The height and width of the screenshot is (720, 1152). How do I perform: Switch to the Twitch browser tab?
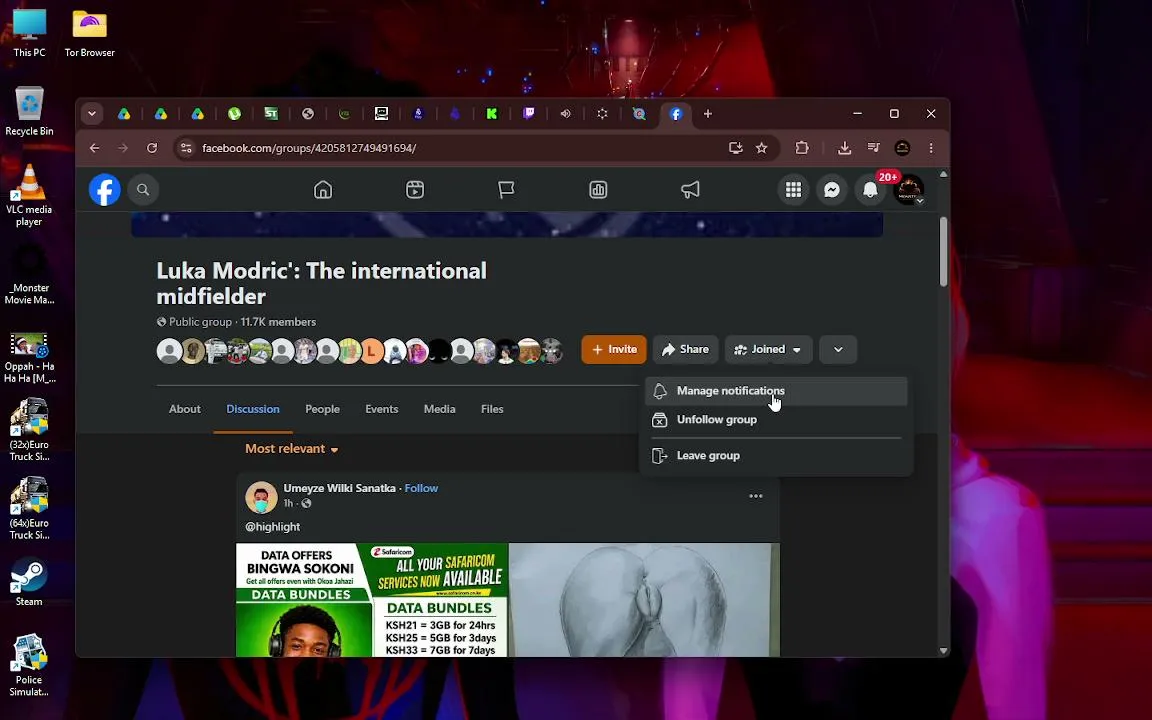tap(528, 114)
